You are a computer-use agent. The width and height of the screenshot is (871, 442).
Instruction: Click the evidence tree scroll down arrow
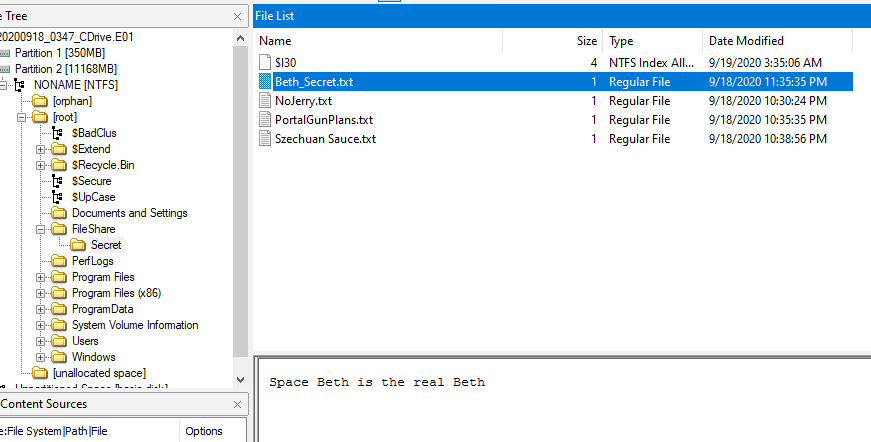point(240,380)
